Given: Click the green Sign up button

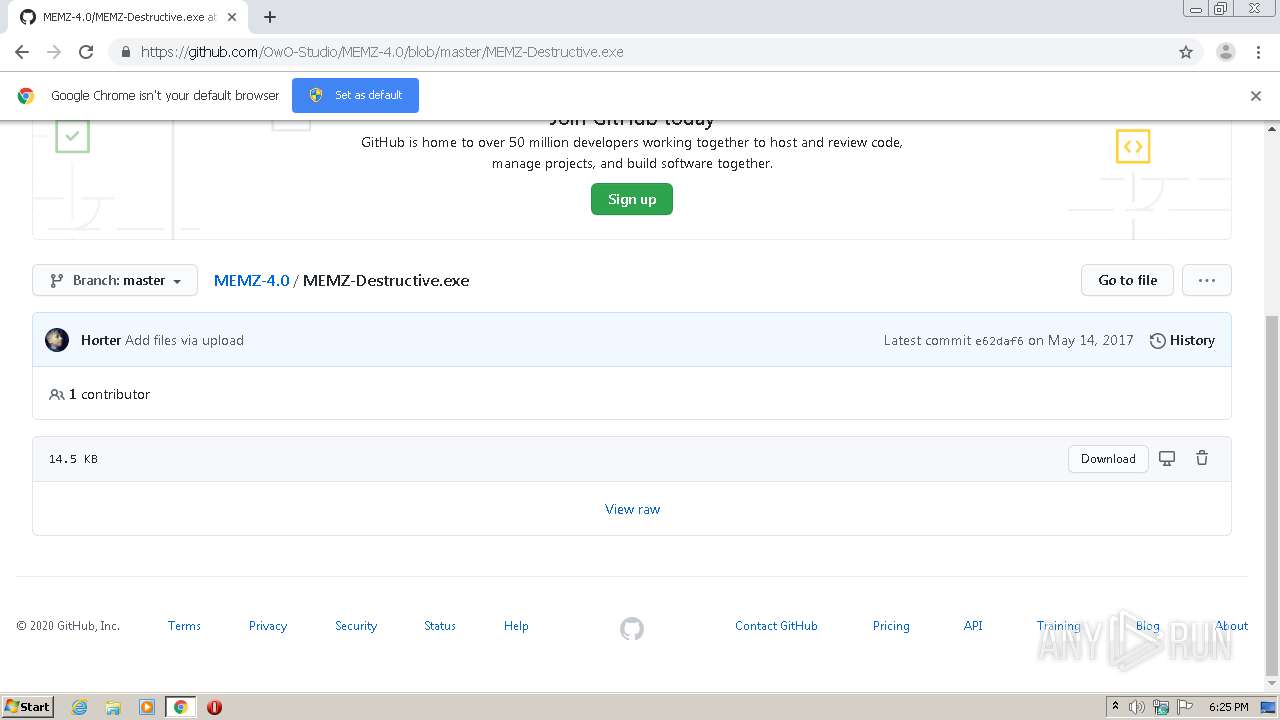Looking at the screenshot, I should (632, 199).
